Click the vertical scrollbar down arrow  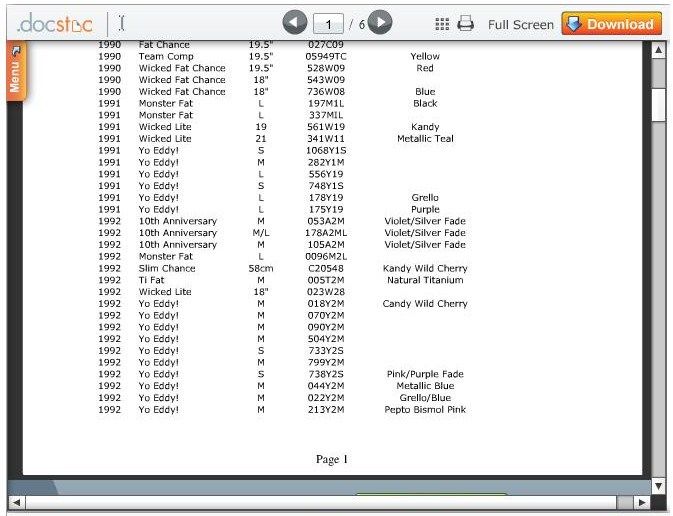pyautogui.click(x=658, y=486)
